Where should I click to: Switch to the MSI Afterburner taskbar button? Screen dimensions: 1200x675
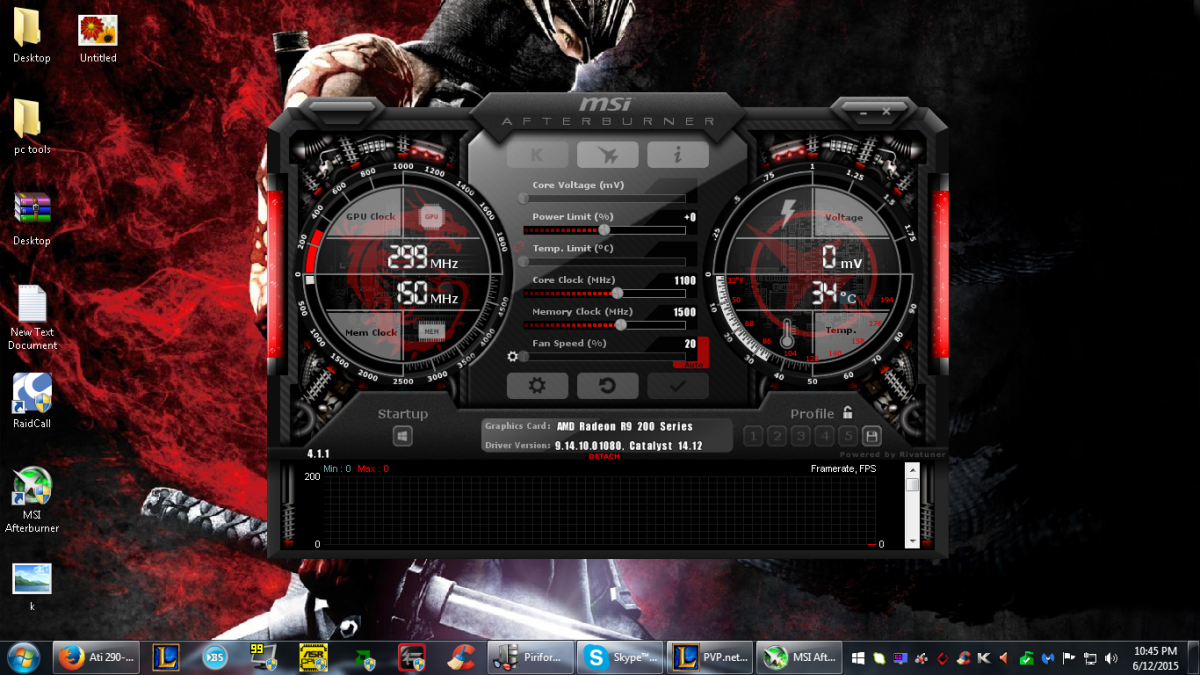(800, 657)
